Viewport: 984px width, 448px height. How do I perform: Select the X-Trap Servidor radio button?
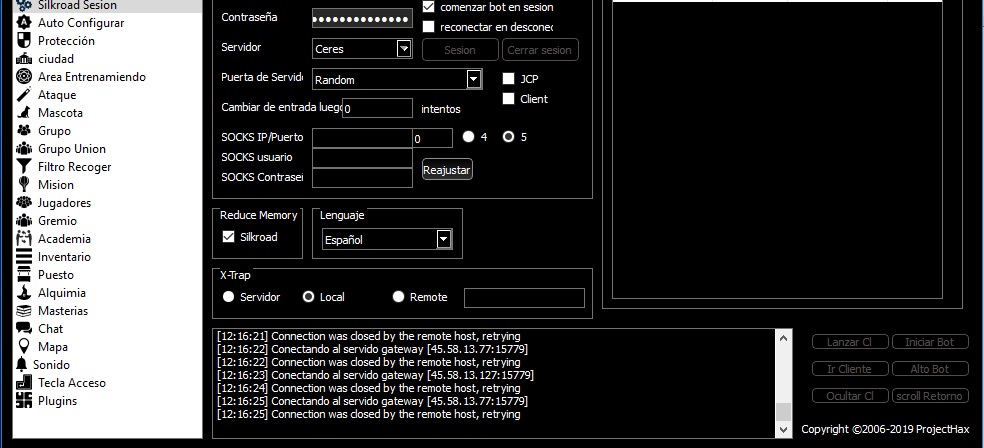pyautogui.click(x=229, y=297)
